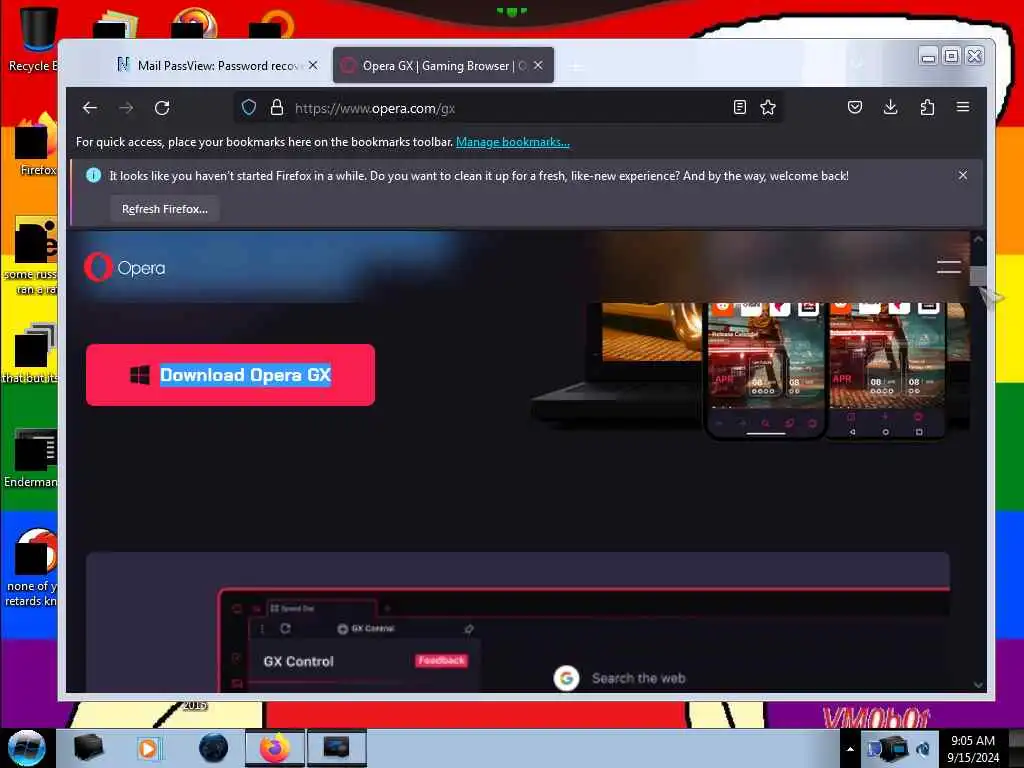
Task: Open the black box taskbar icon
Action: coord(88,748)
